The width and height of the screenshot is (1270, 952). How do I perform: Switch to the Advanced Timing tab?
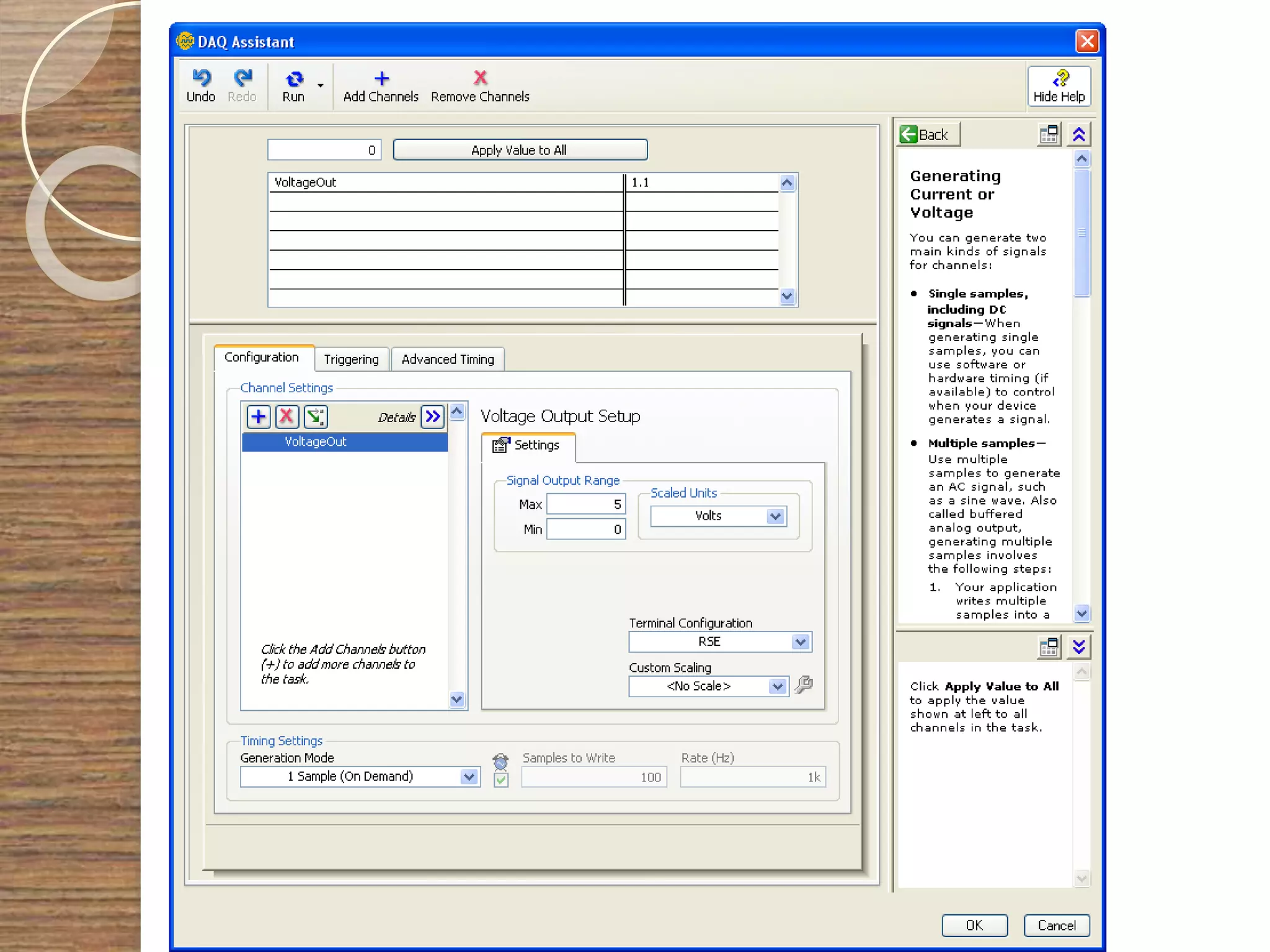pos(448,359)
